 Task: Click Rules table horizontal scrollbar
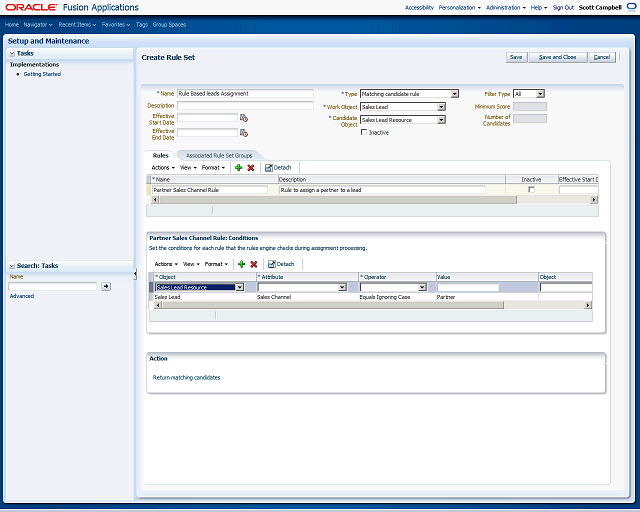pyautogui.click(x=338, y=200)
